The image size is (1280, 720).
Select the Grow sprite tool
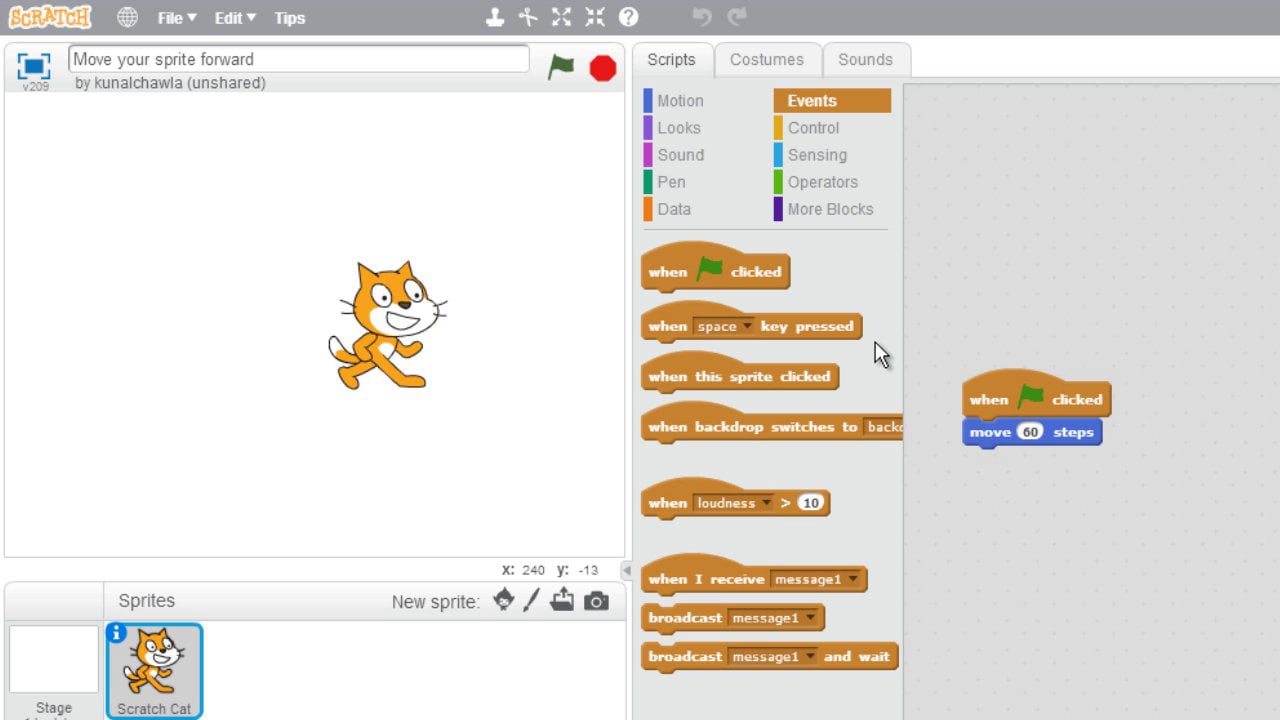(x=562, y=17)
